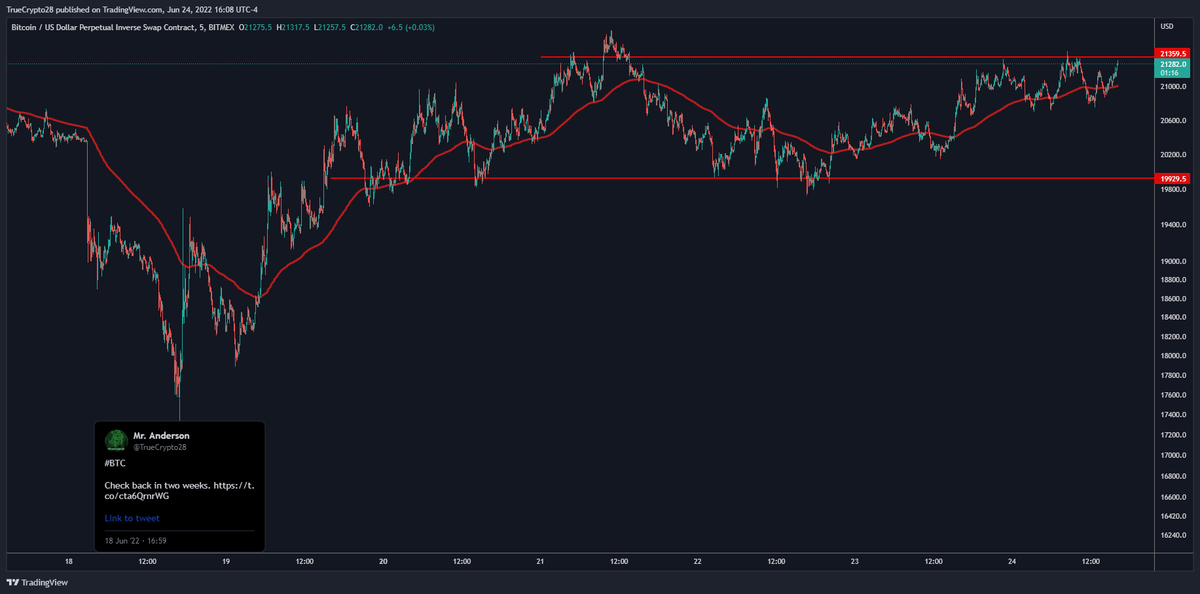Viewport: 1200px width, 594px height.
Task: Click the '20' date label on the time axis
Action: 383,561
